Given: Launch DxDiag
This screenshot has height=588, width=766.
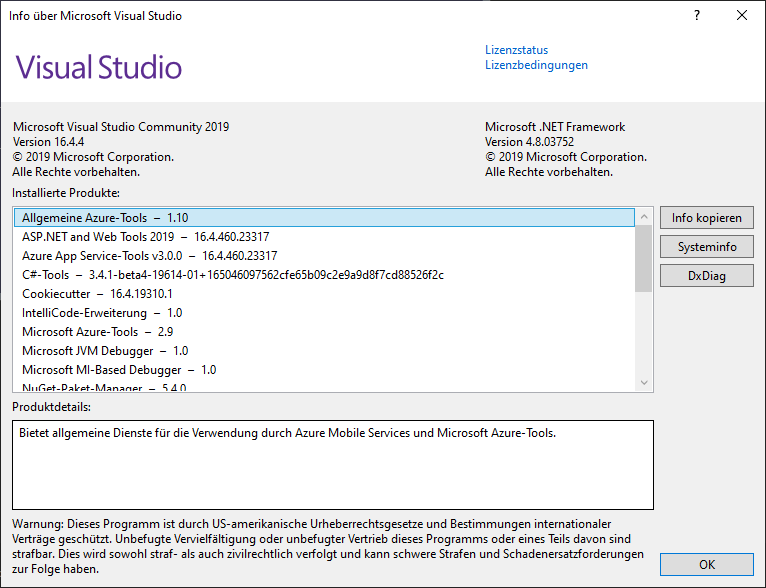Looking at the screenshot, I should (706, 276).
